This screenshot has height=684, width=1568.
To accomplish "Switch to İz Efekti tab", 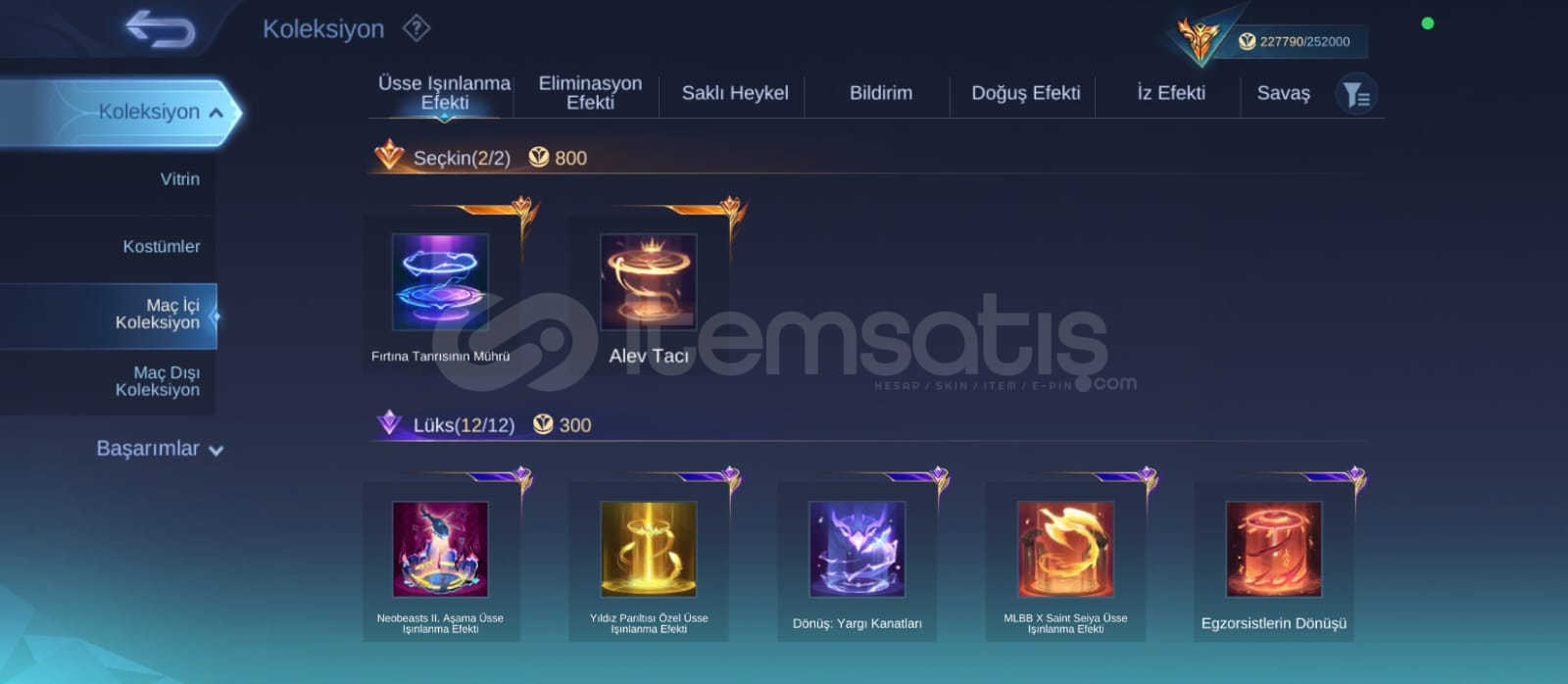I will tap(1171, 93).
